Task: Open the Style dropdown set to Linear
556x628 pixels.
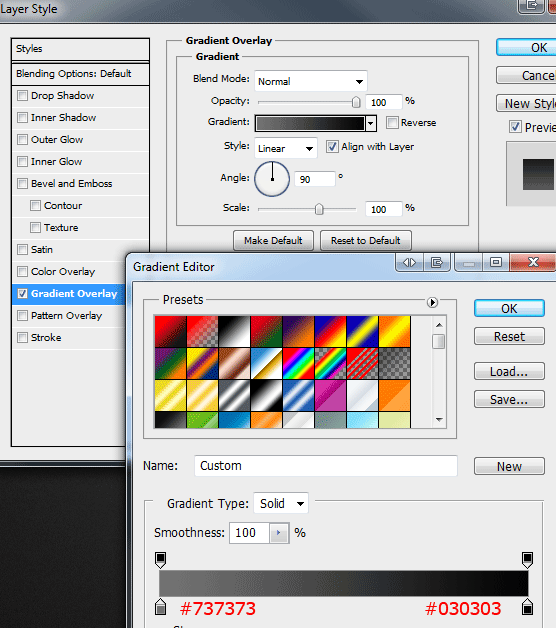Action: tap(286, 148)
